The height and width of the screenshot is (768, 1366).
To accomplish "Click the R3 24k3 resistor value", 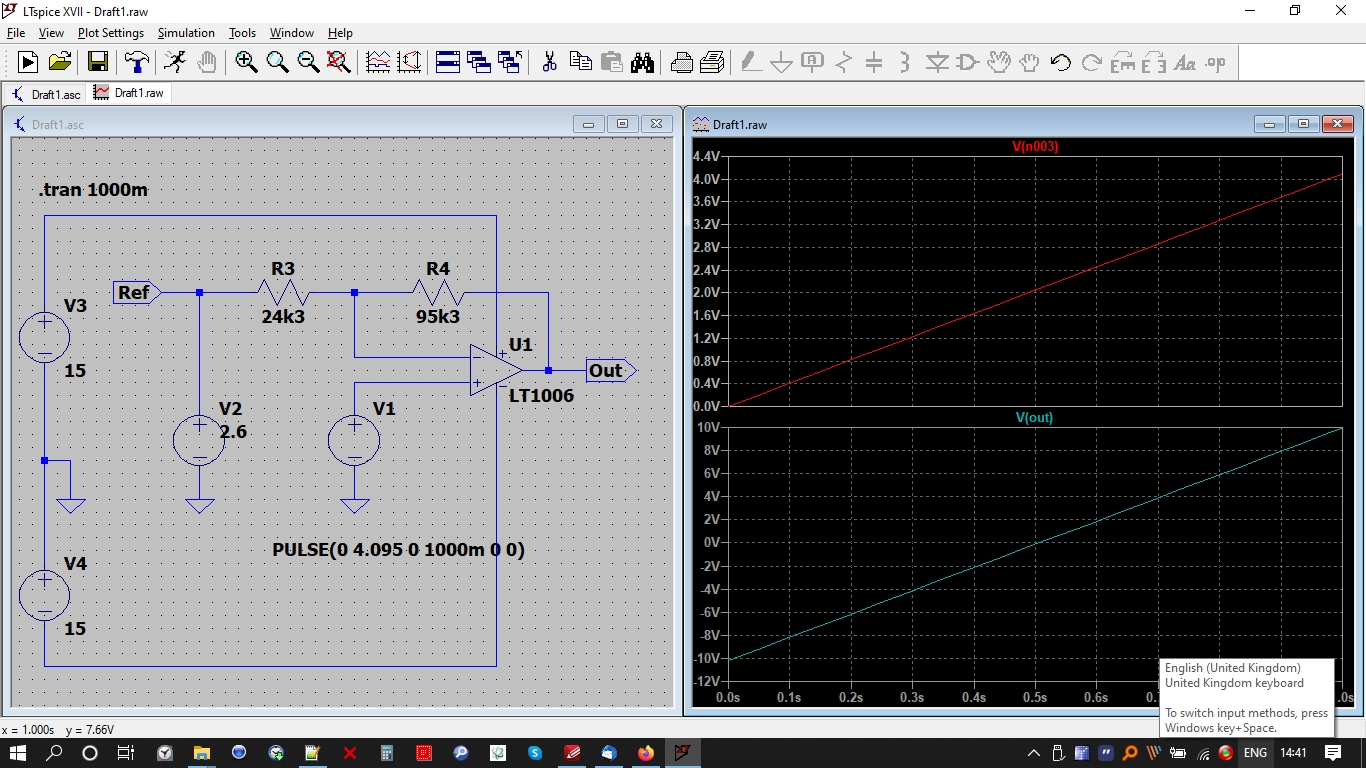I will [283, 316].
